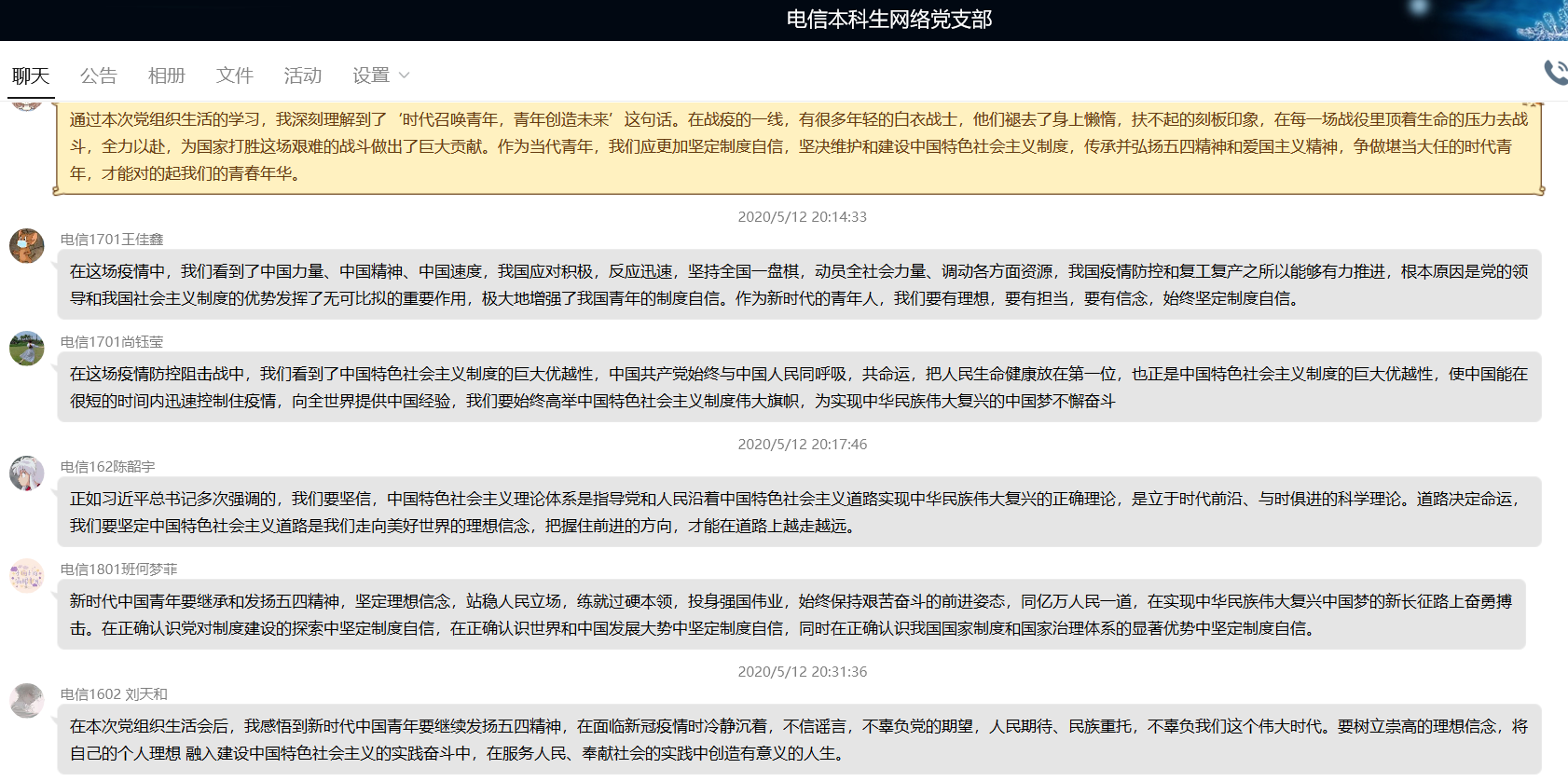Click sender name 电信1701尚钰莹
Image resolution: width=1568 pixels, height=782 pixels.
[112, 342]
